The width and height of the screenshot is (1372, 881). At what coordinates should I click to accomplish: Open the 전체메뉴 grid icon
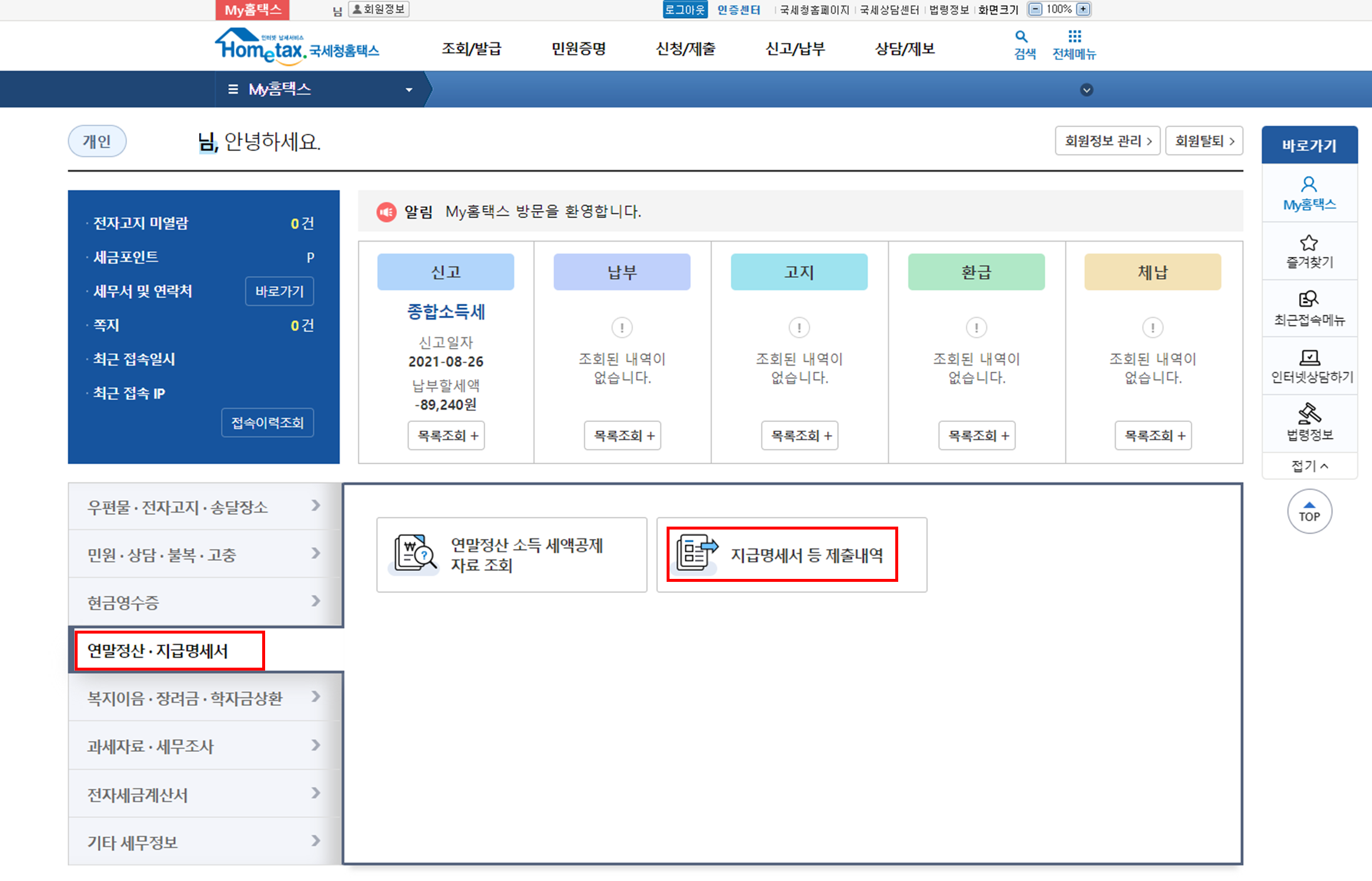[1075, 36]
